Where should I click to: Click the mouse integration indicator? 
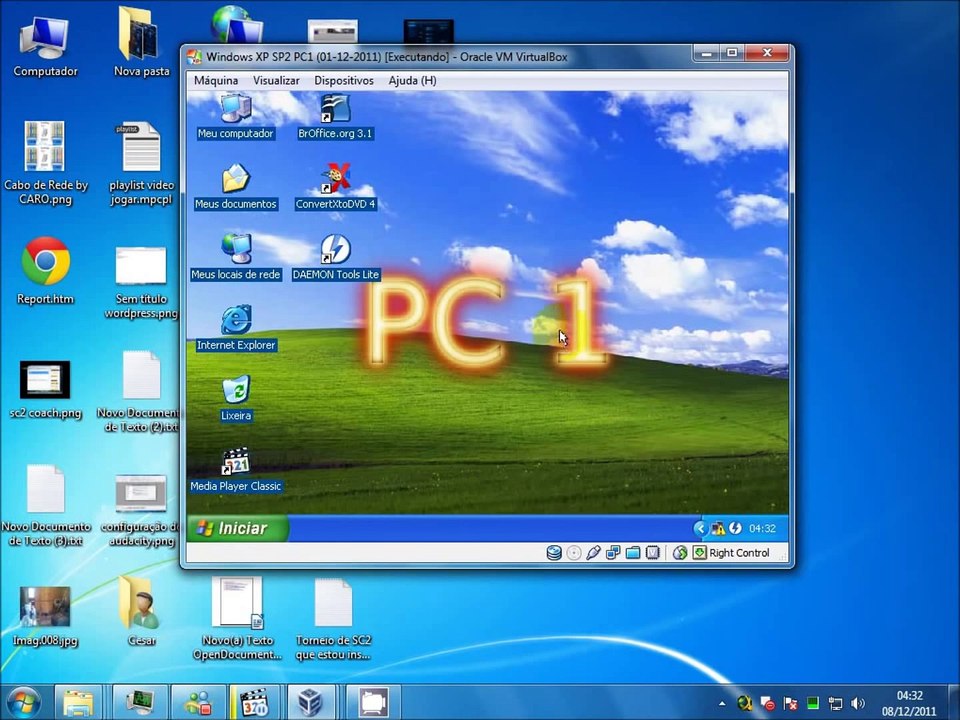point(680,553)
